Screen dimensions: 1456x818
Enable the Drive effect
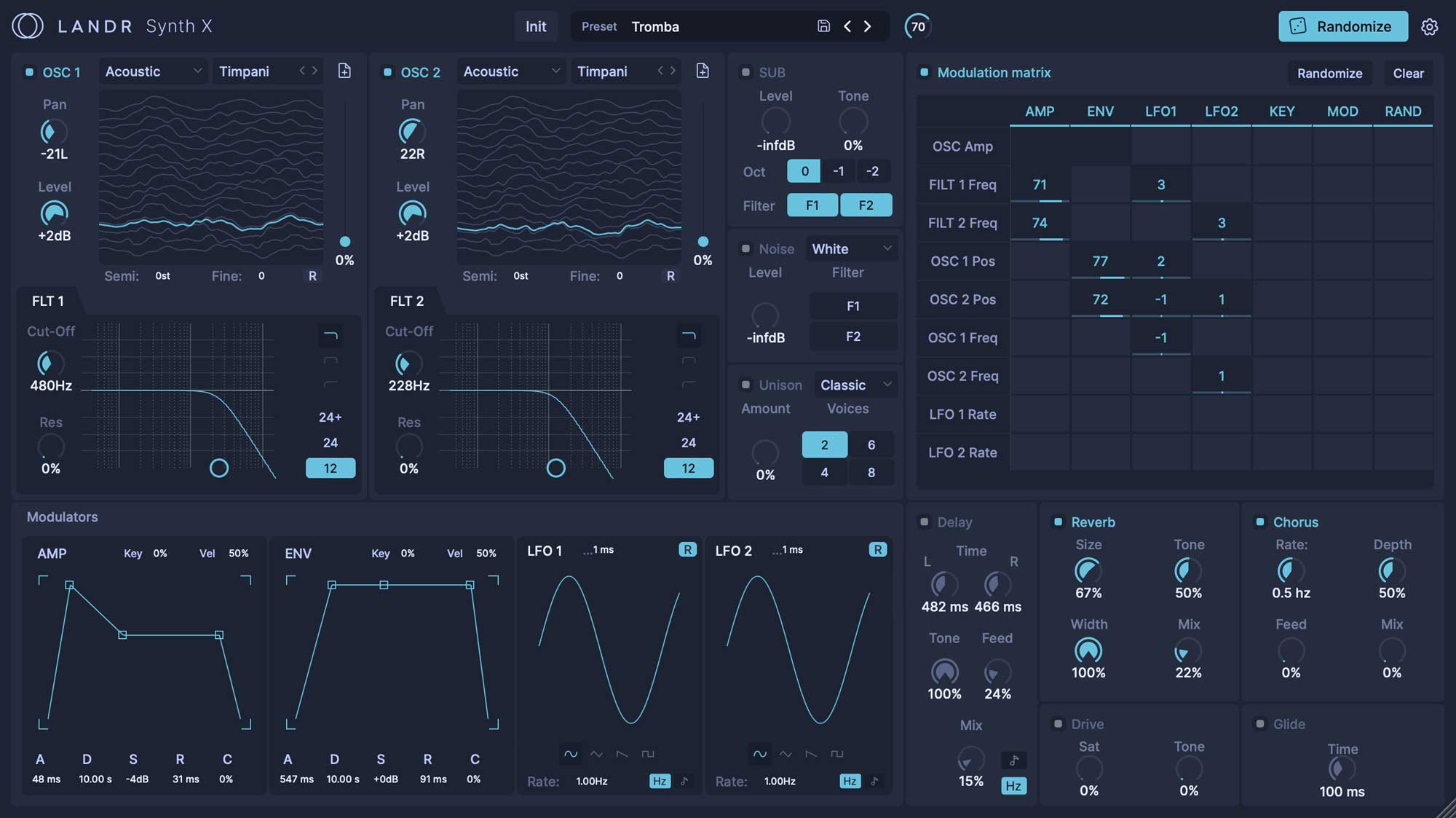[1058, 723]
